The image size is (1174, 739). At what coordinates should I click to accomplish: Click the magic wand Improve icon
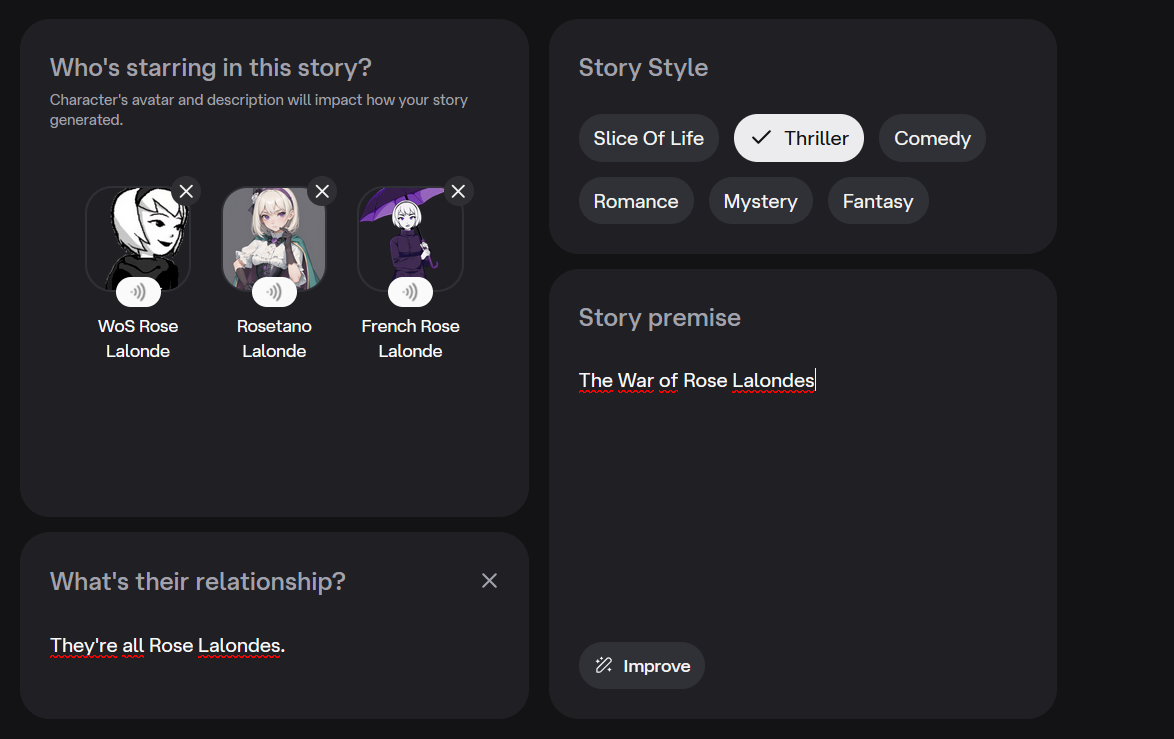coord(604,666)
